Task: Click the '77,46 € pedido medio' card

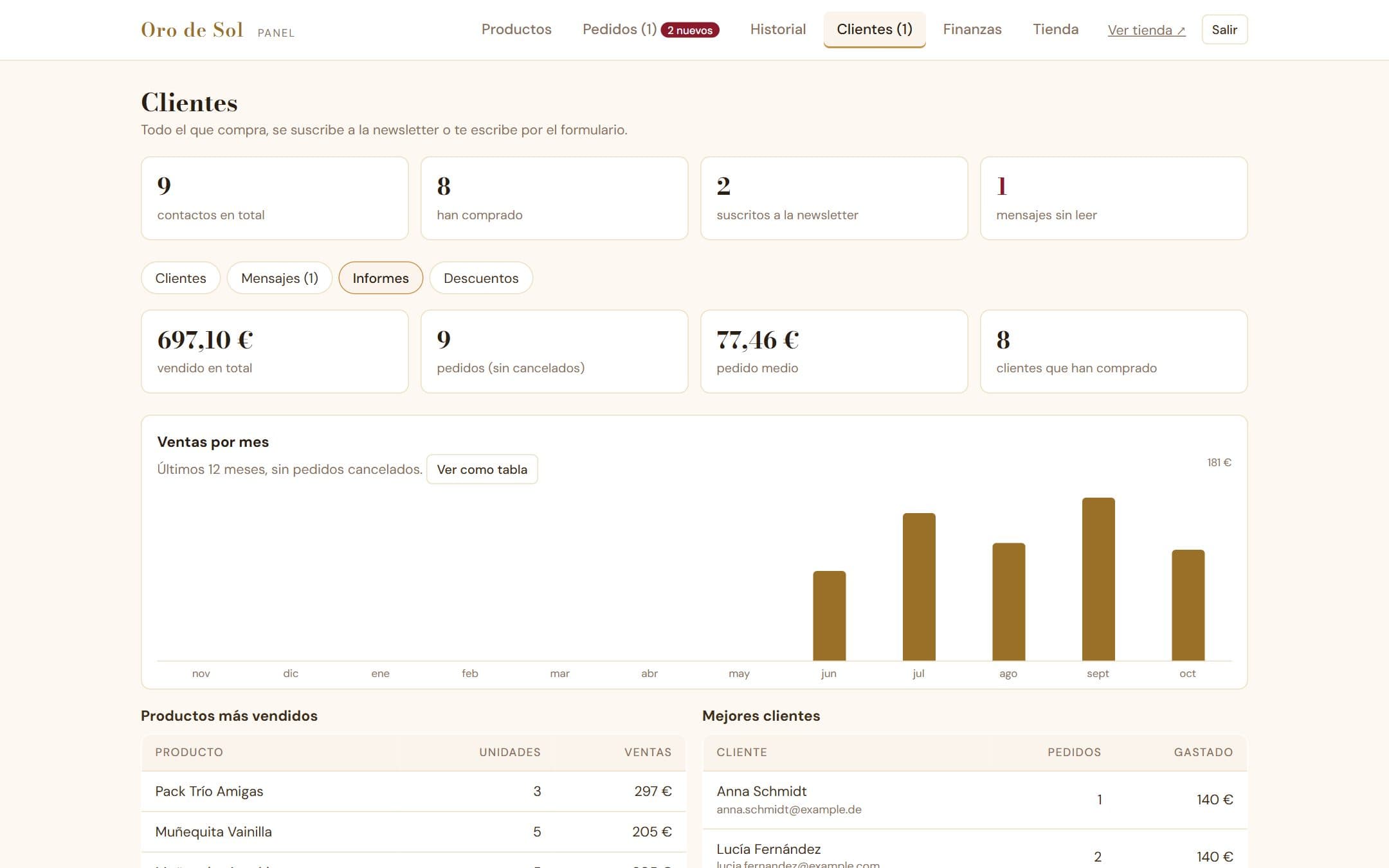Action: pos(834,351)
